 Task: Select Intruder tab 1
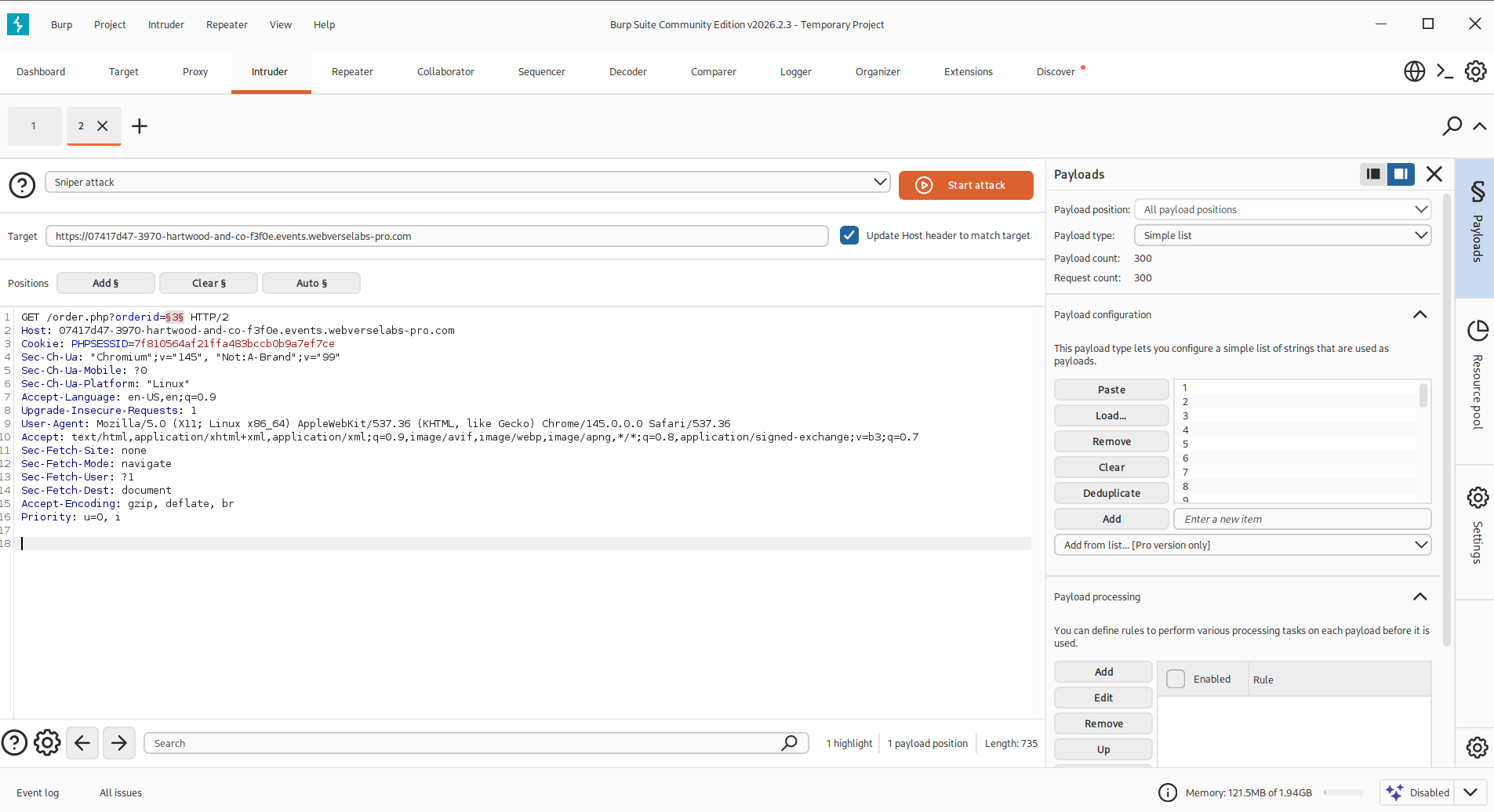point(34,125)
